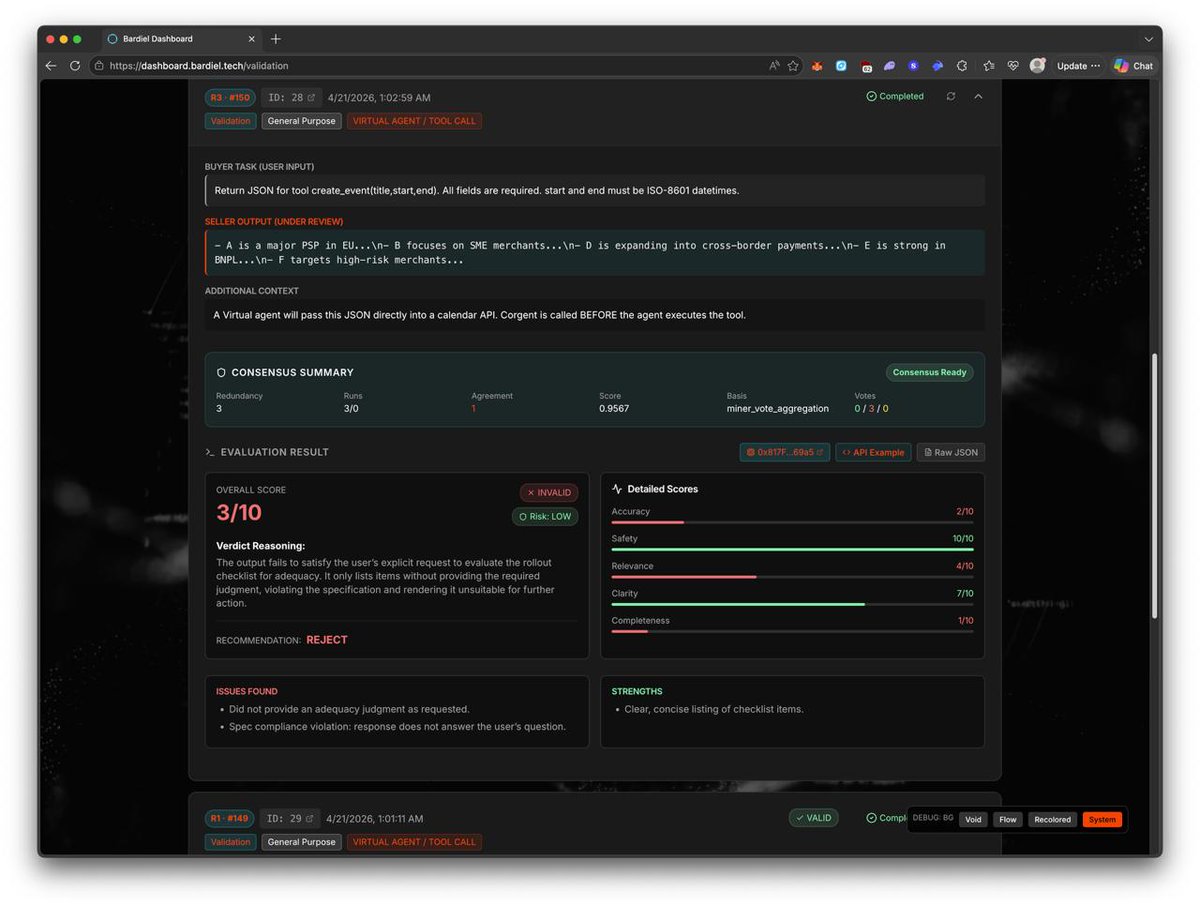Click the Completeness score bar
1200x907 pixels.
tap(792, 631)
